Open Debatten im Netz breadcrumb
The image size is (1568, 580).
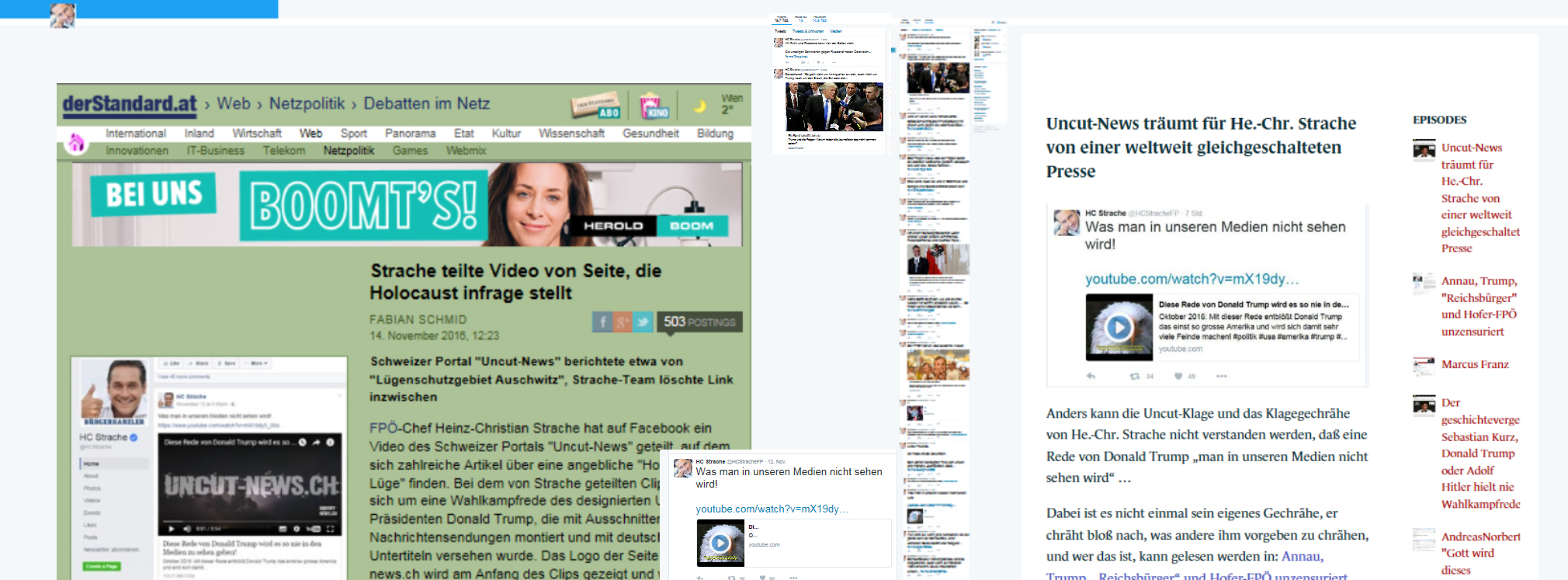pos(426,104)
